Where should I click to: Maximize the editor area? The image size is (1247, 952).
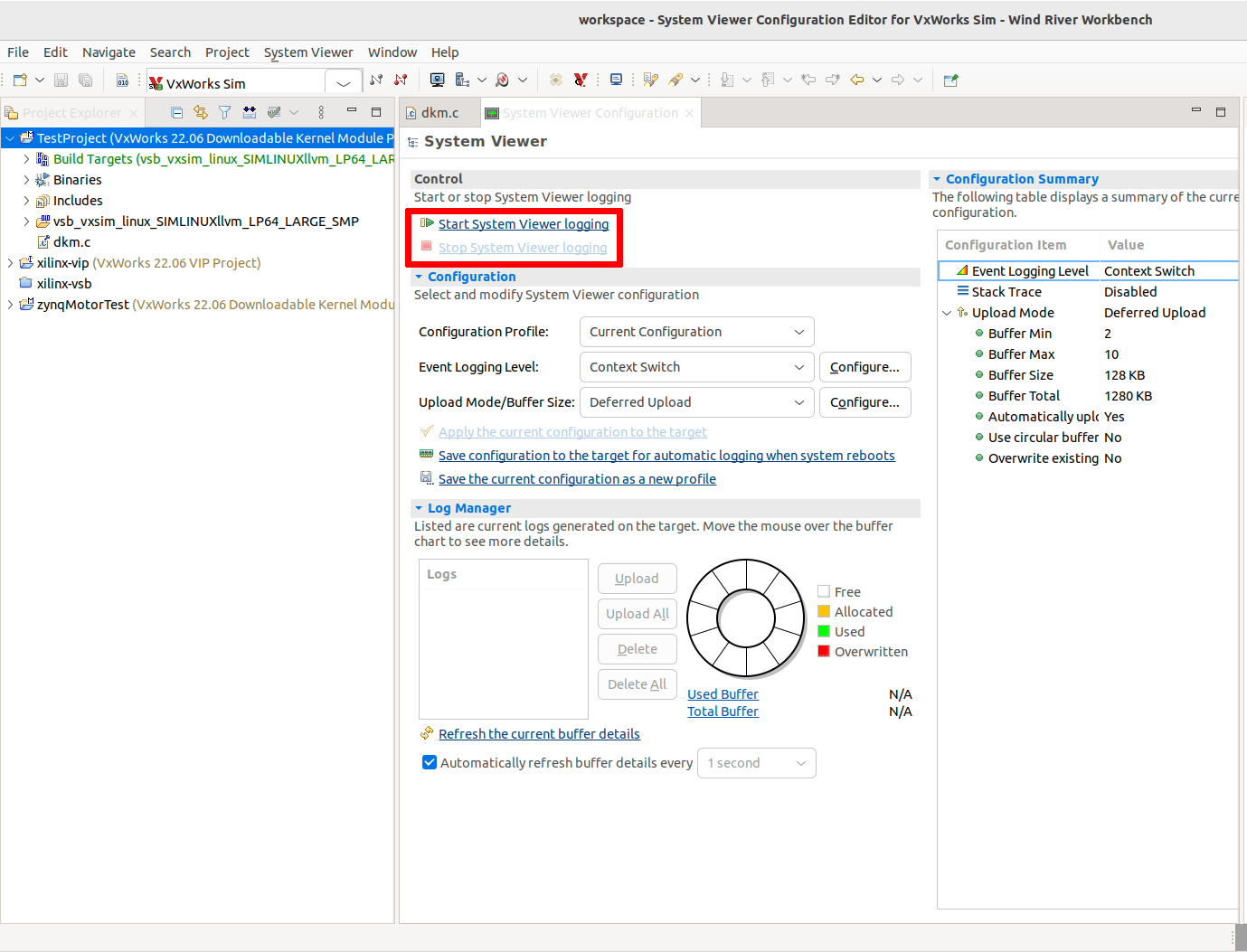(x=1221, y=112)
